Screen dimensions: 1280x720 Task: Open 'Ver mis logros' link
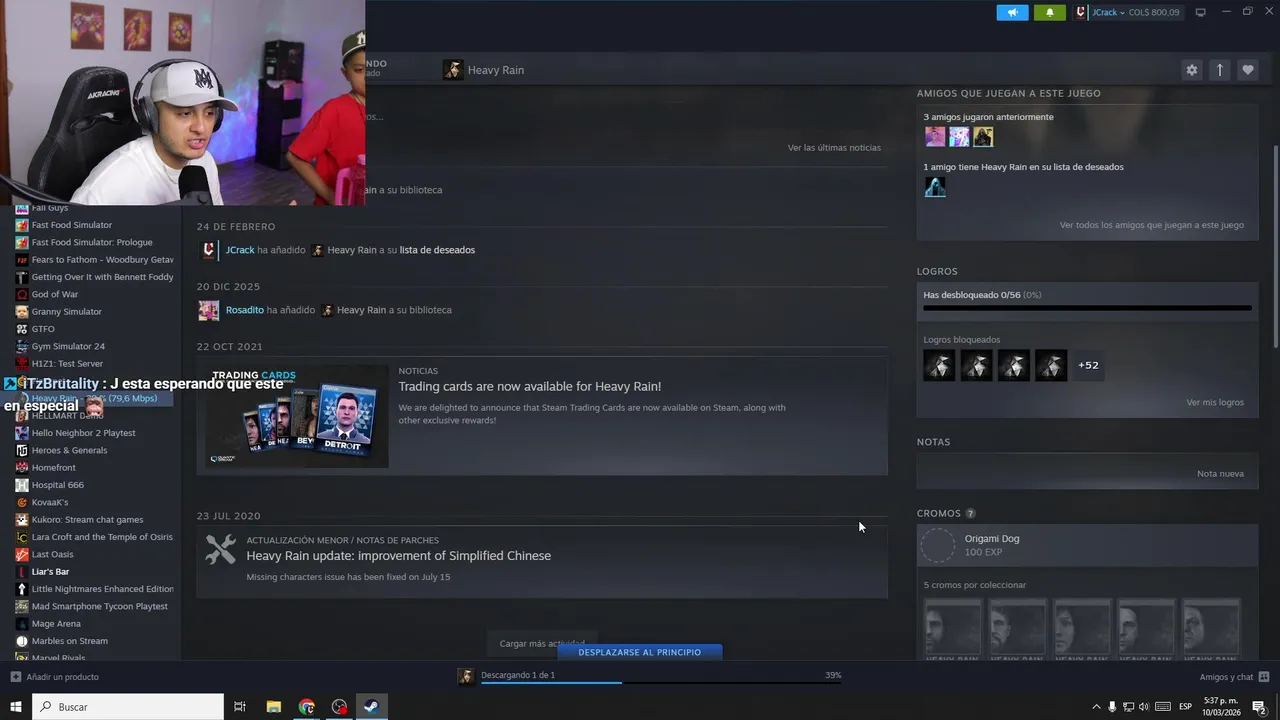(1215, 402)
